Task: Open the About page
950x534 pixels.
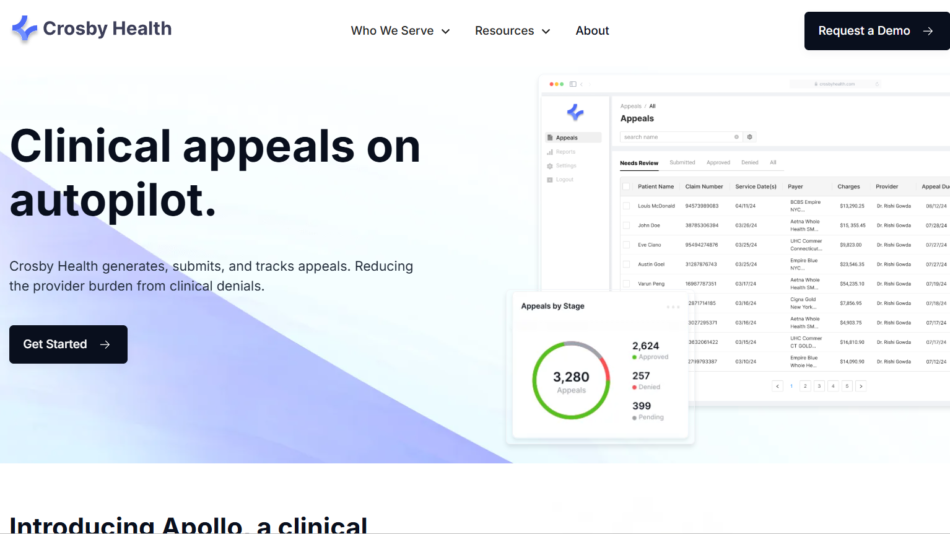Action: pos(592,31)
